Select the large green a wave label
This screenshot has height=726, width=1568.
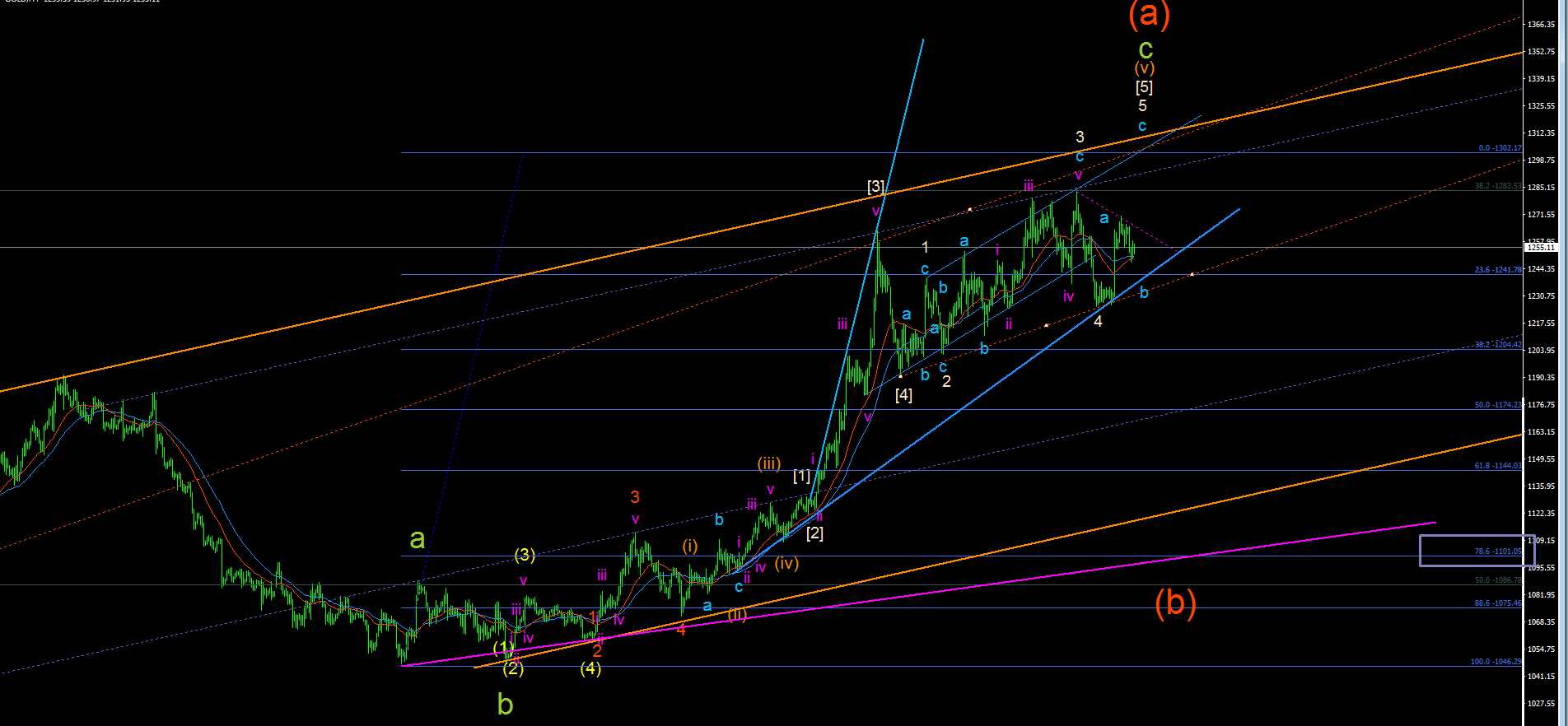418,539
